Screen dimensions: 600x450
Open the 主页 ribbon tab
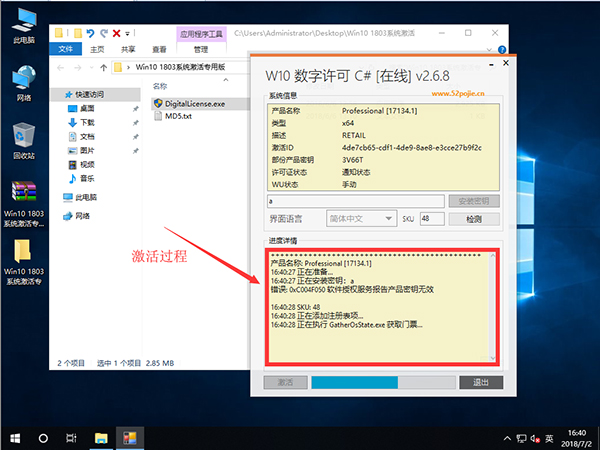click(x=97, y=49)
